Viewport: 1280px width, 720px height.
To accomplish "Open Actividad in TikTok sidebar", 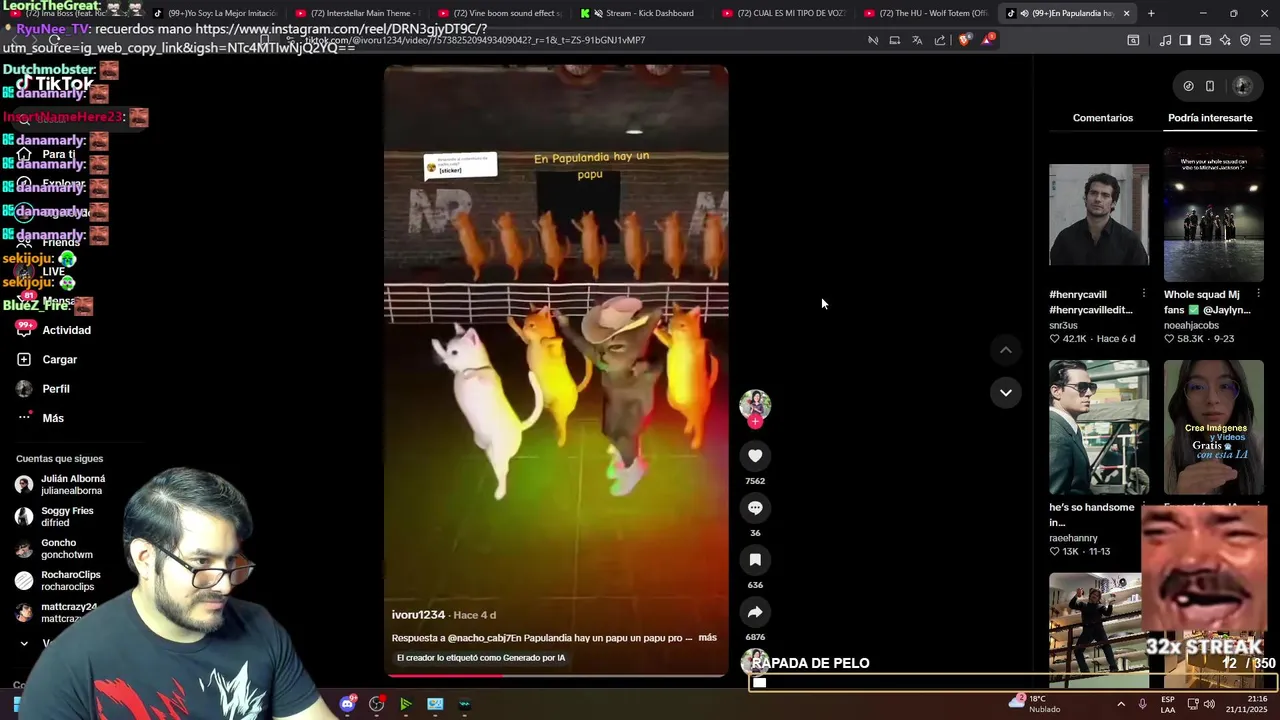I will pos(54,330).
